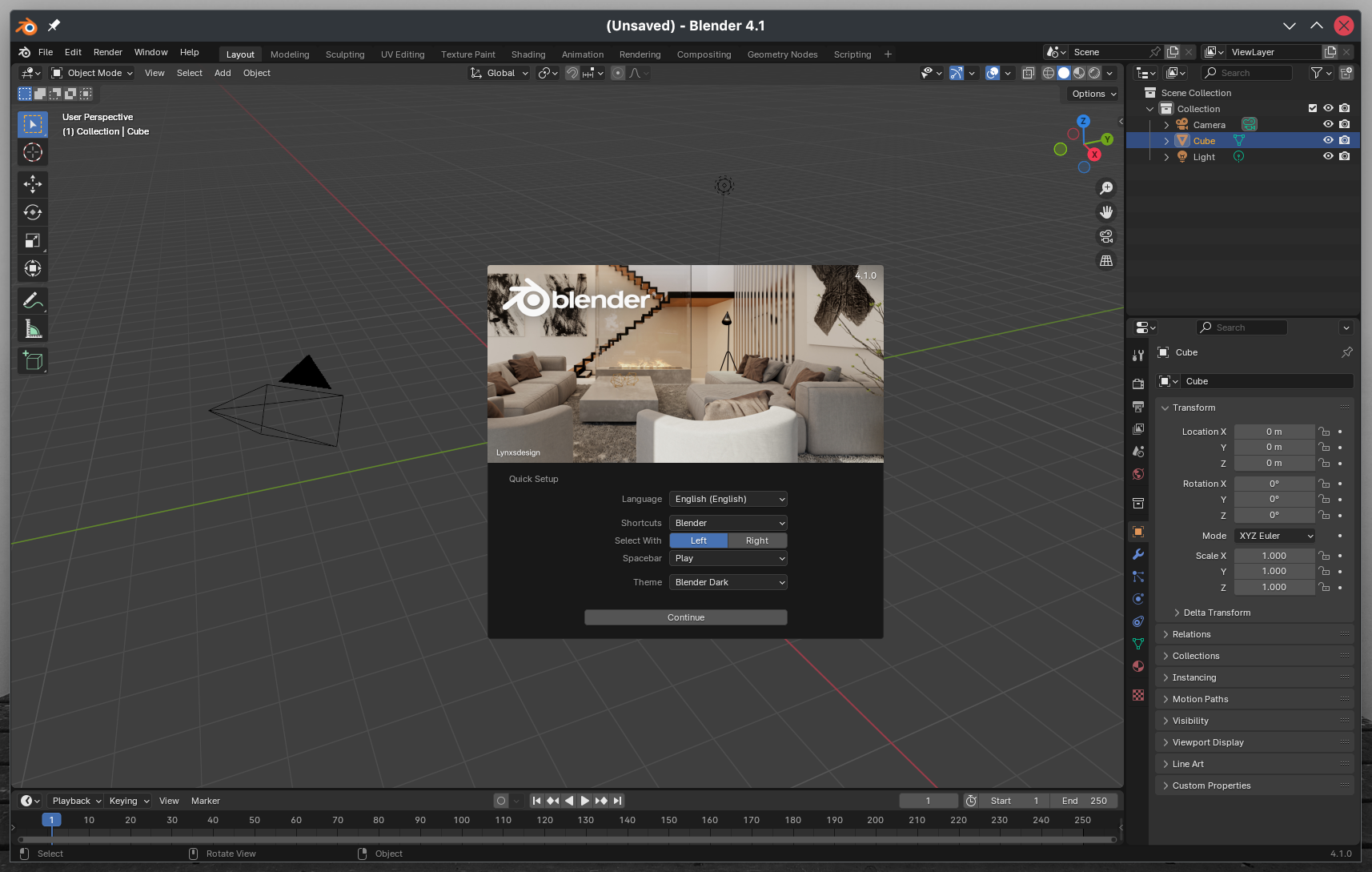This screenshot has height=872, width=1372.
Task: Open the Modifiers properties tab
Action: click(x=1138, y=554)
